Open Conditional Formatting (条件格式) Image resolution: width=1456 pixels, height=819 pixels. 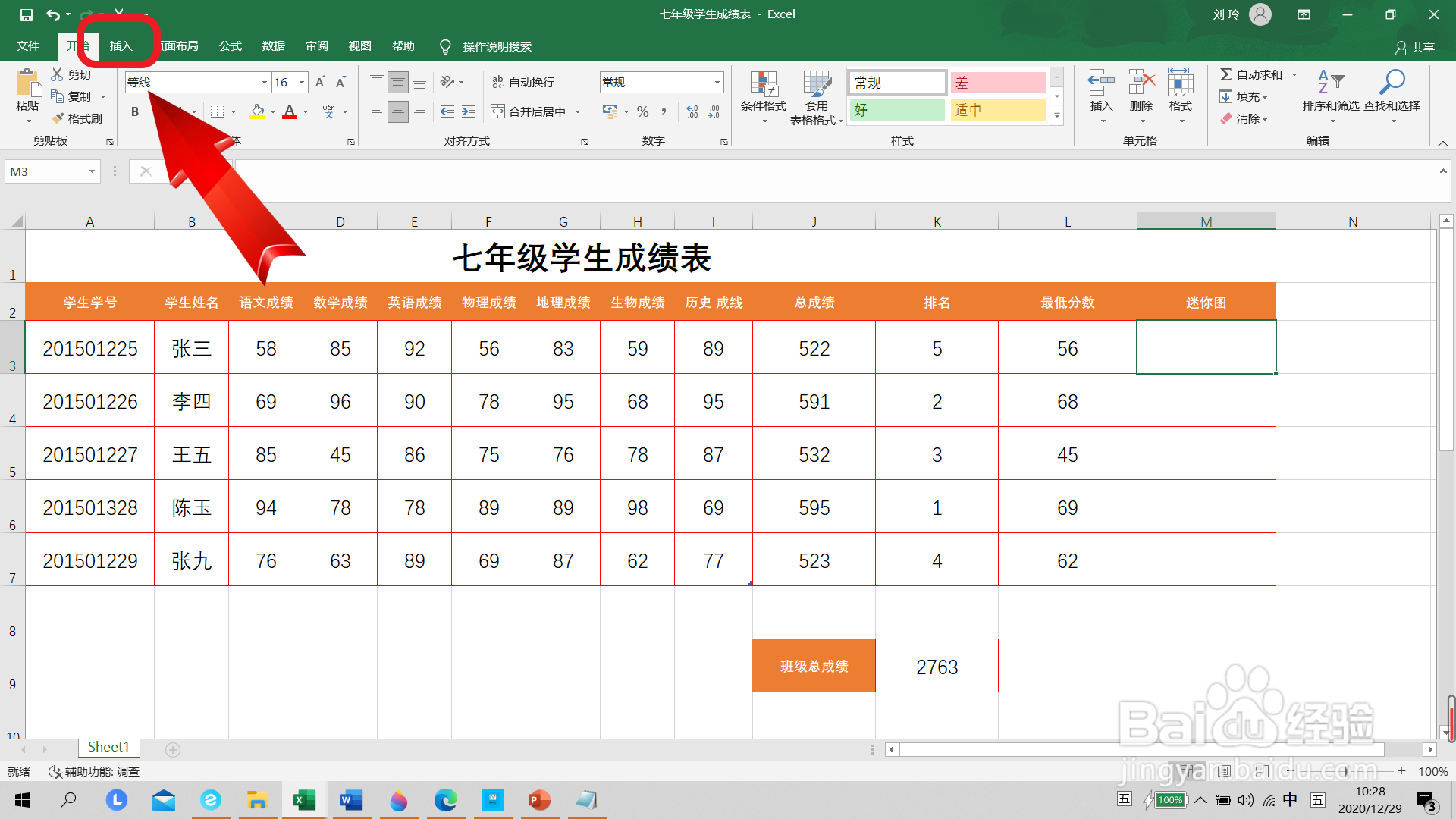[x=764, y=97]
